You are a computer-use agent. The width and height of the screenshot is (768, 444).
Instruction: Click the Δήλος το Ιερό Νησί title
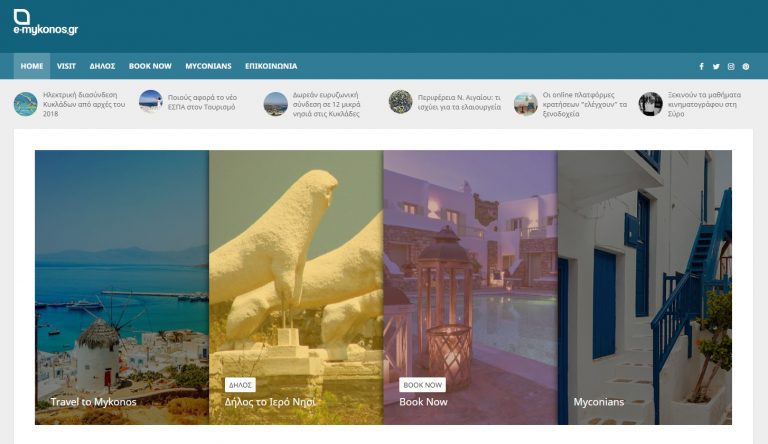270,402
